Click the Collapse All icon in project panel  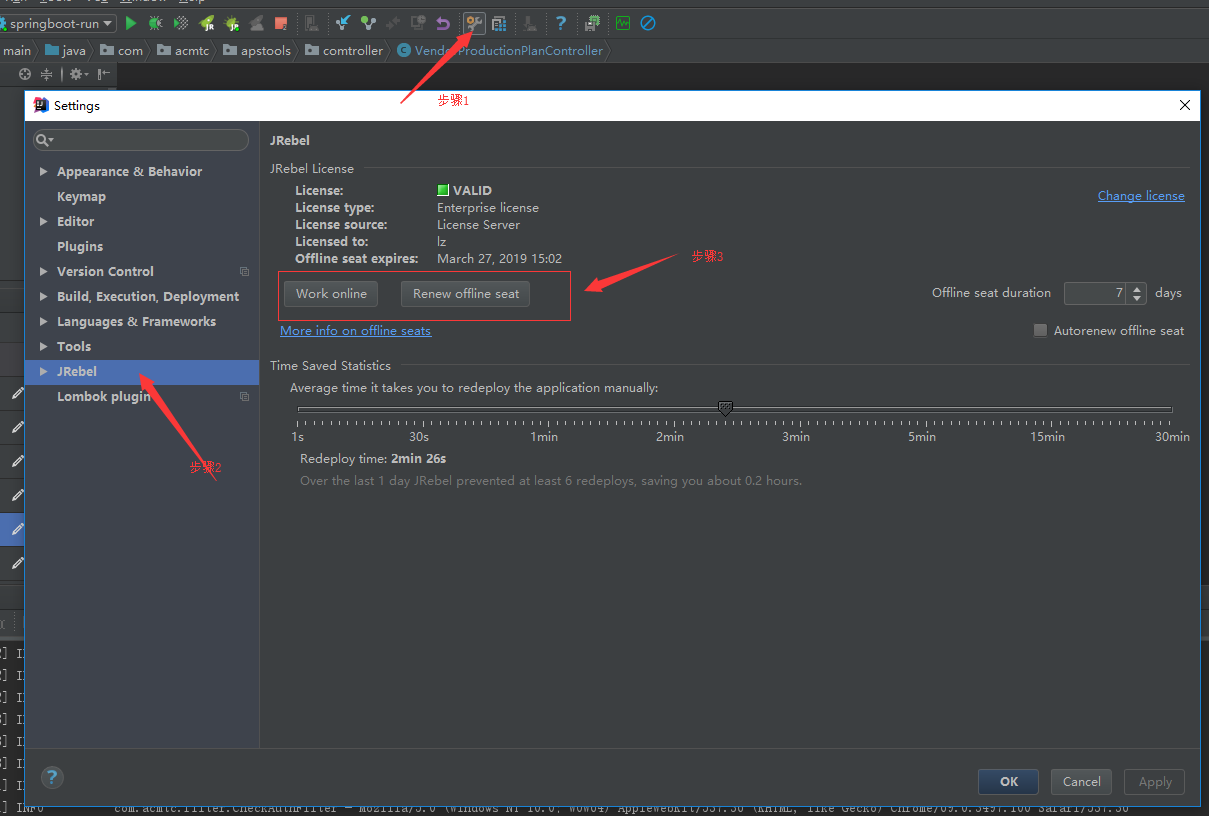(47, 74)
